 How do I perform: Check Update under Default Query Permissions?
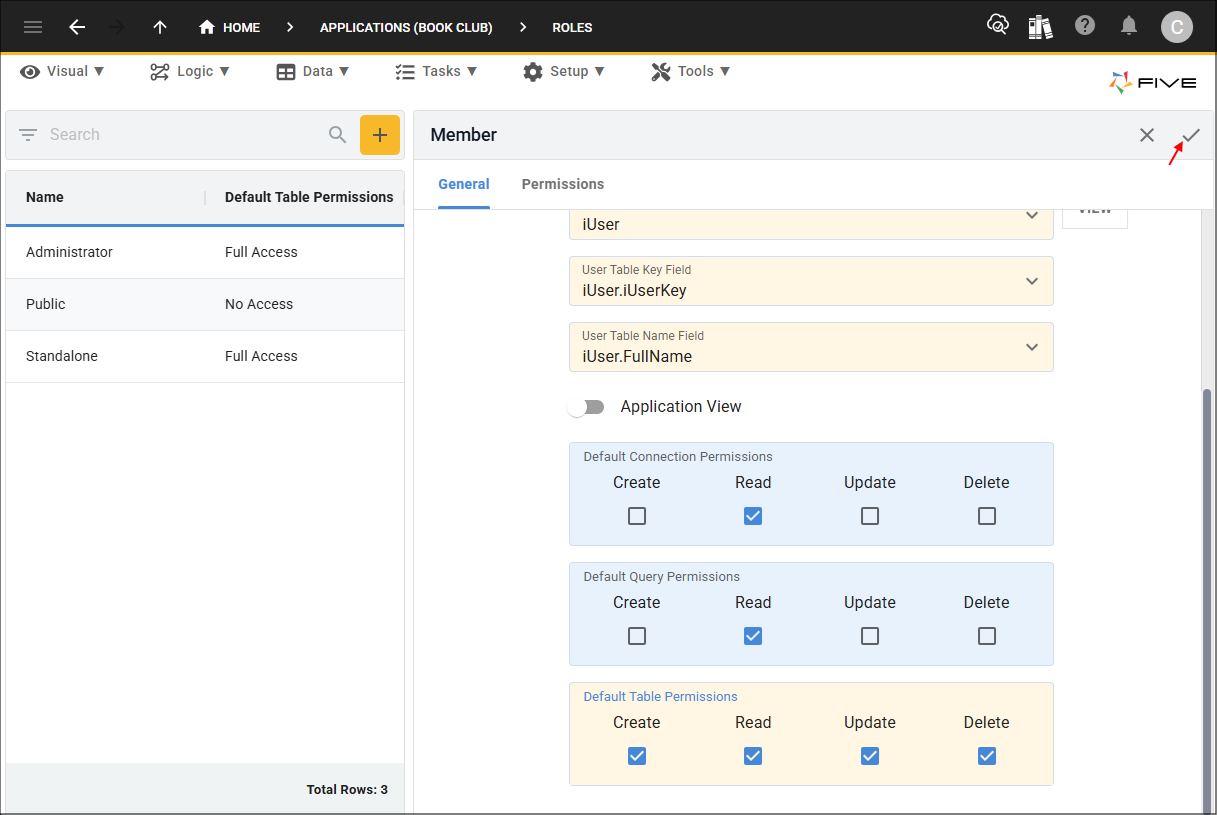point(870,636)
